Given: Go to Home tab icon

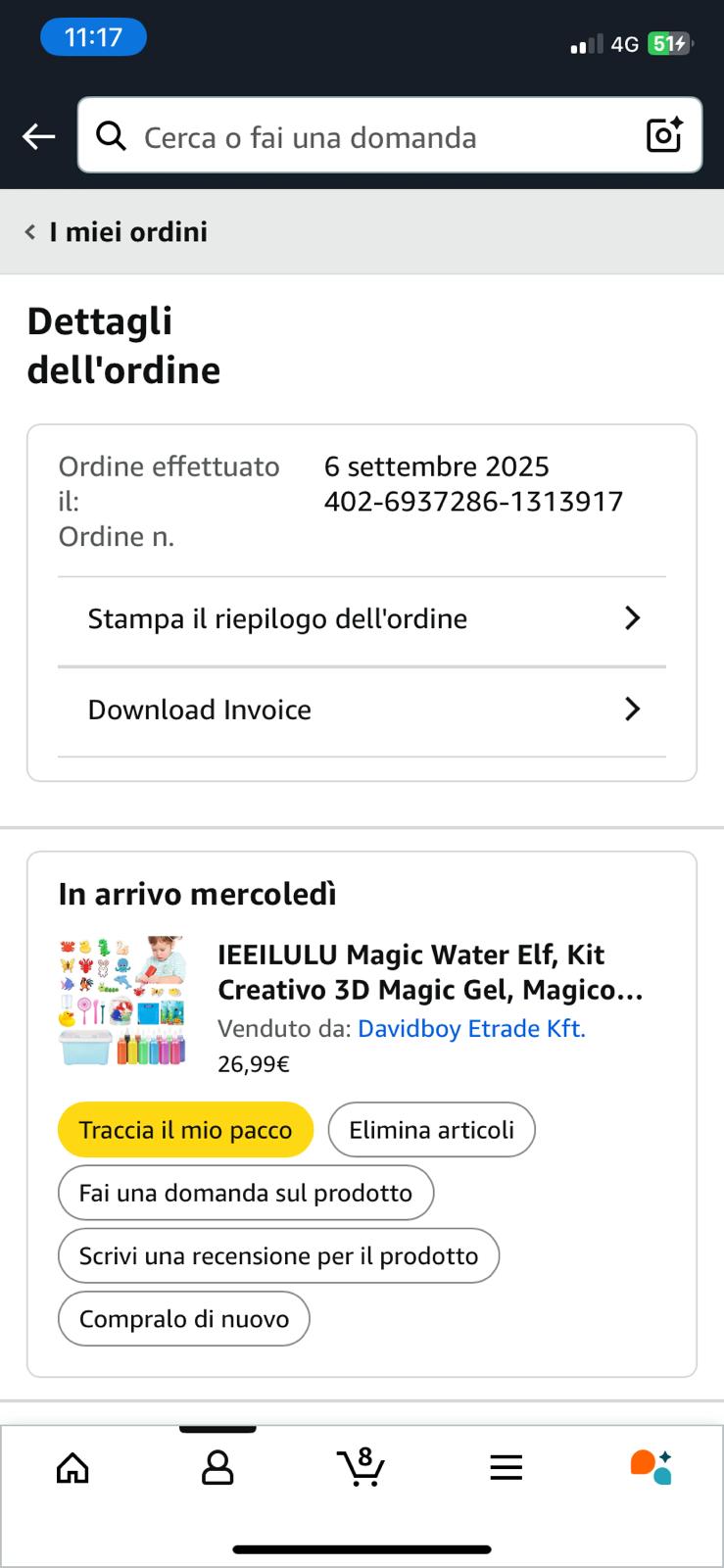Looking at the screenshot, I should coord(72,1467).
